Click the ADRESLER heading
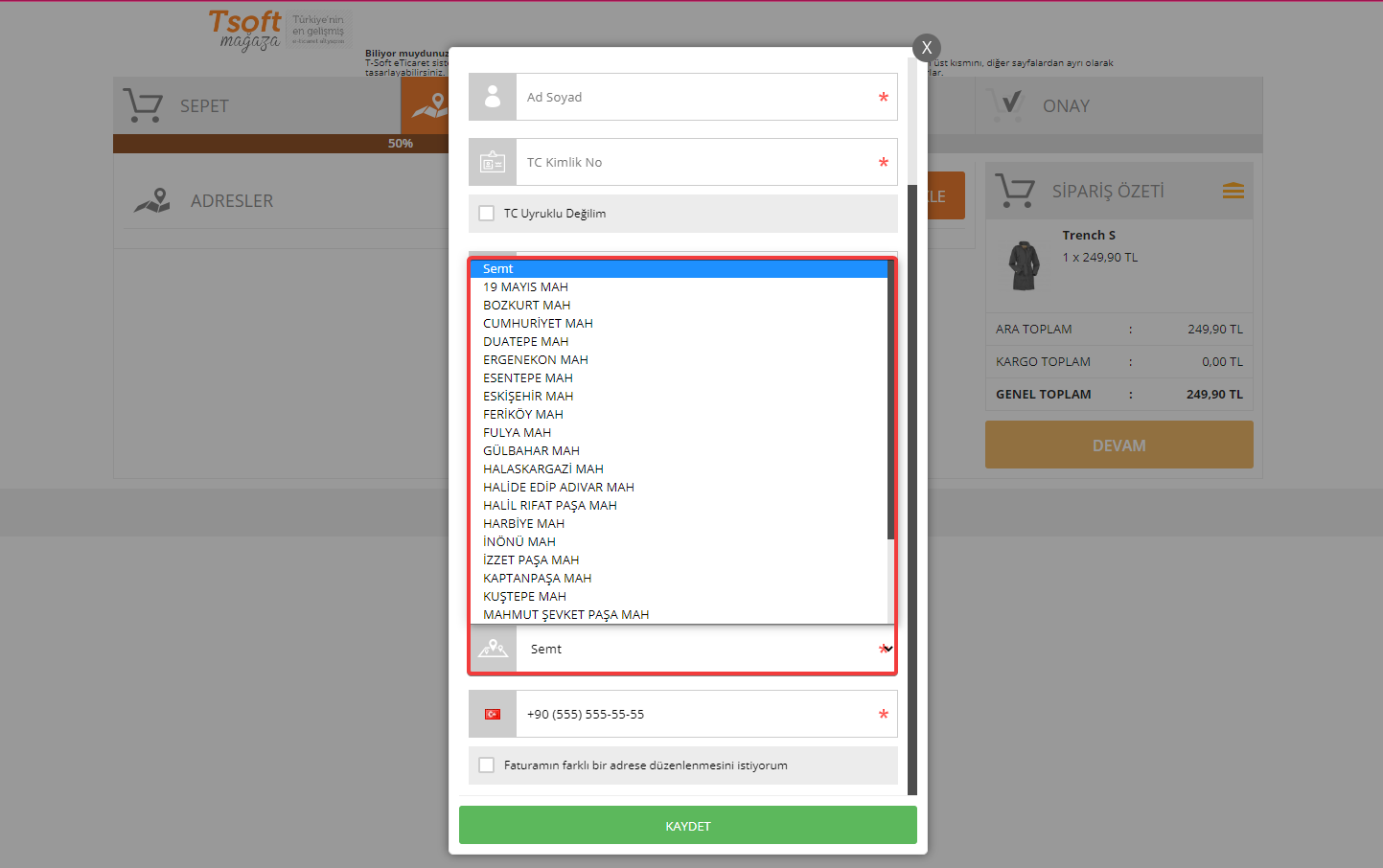The image size is (1383, 868). point(232,201)
